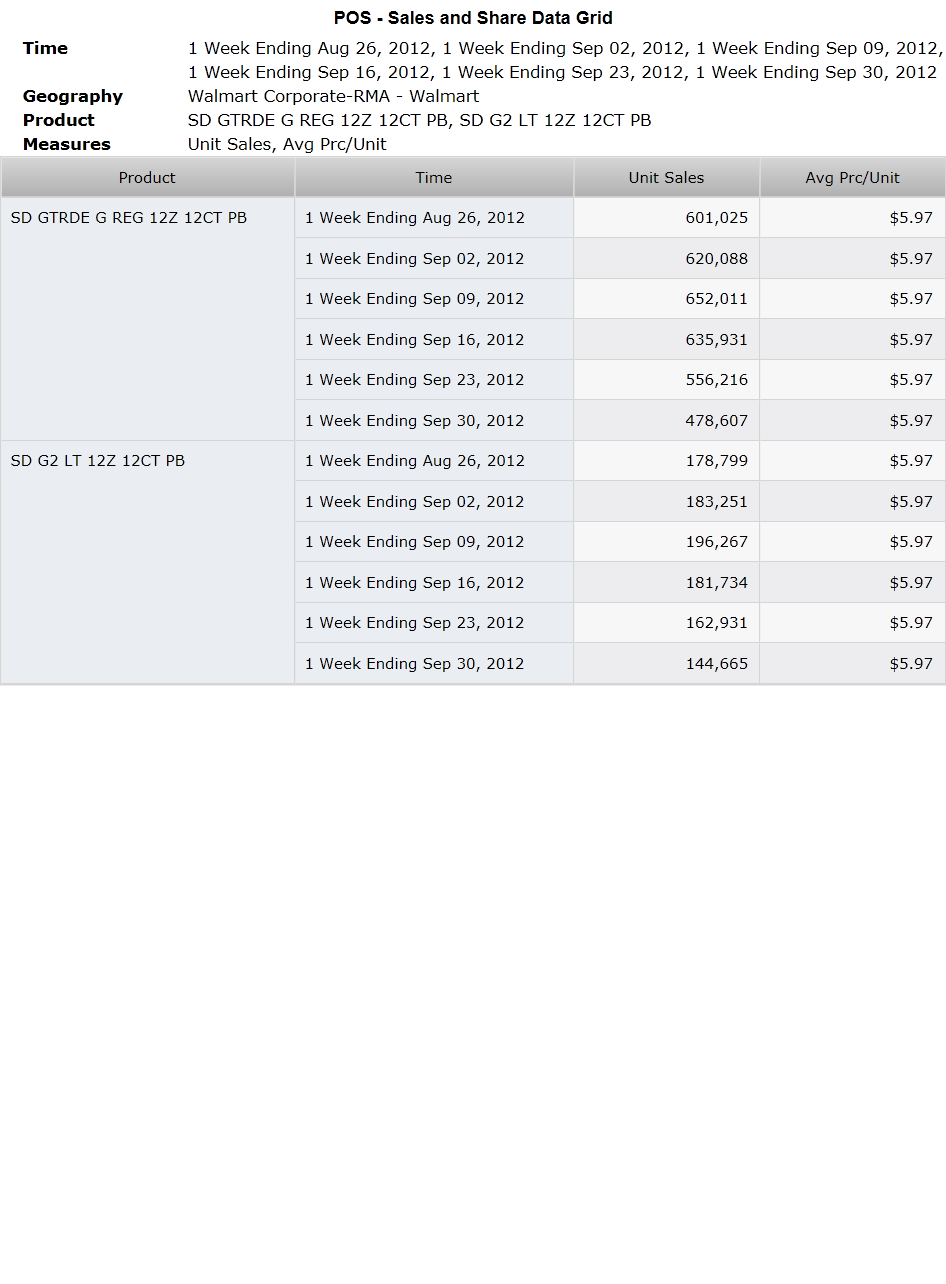Select unit sales value 196,267
Screen dimensions: 946x1284
coord(666,542)
